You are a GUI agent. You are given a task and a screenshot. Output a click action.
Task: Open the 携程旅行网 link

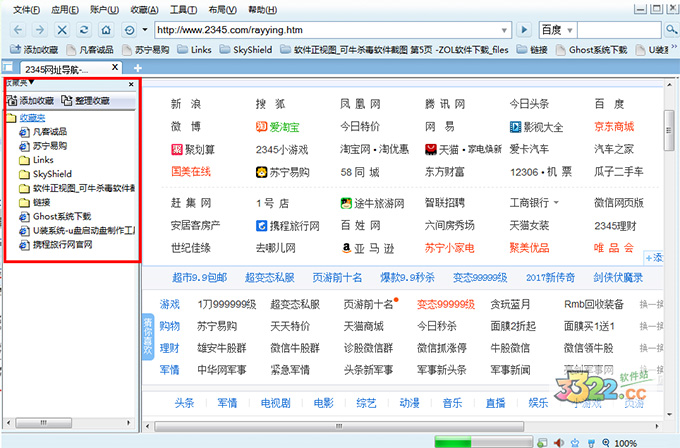pyautogui.click(x=288, y=226)
